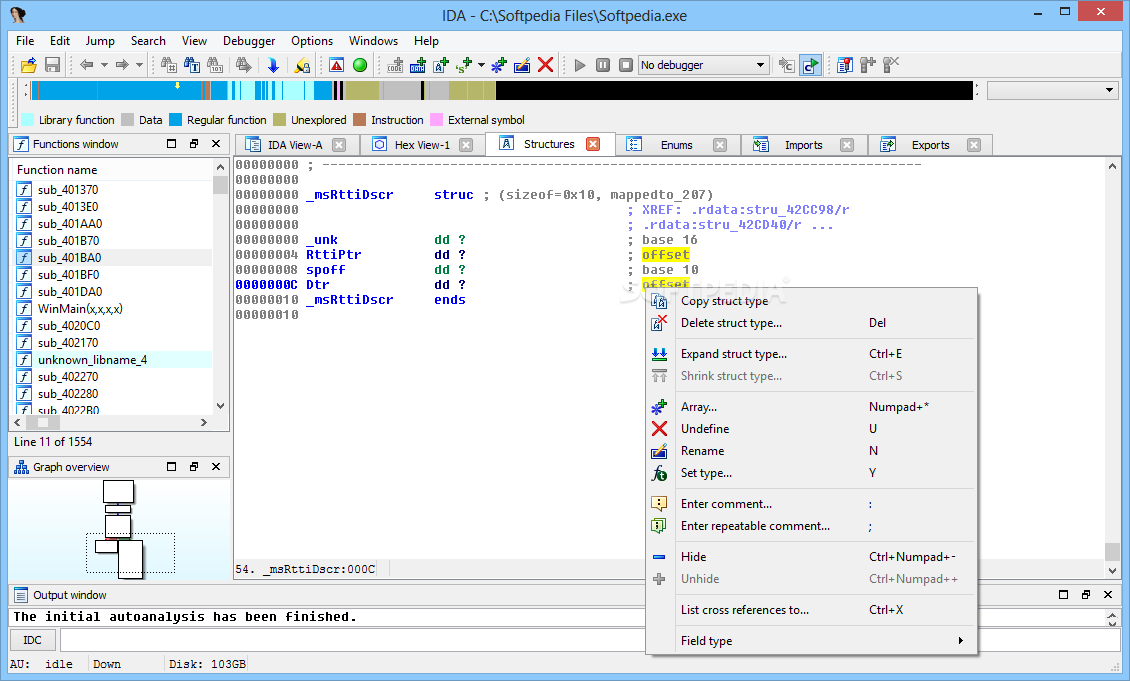1130x681 pixels.
Task: Jump back with the left arrow icon
Action: click(x=86, y=65)
